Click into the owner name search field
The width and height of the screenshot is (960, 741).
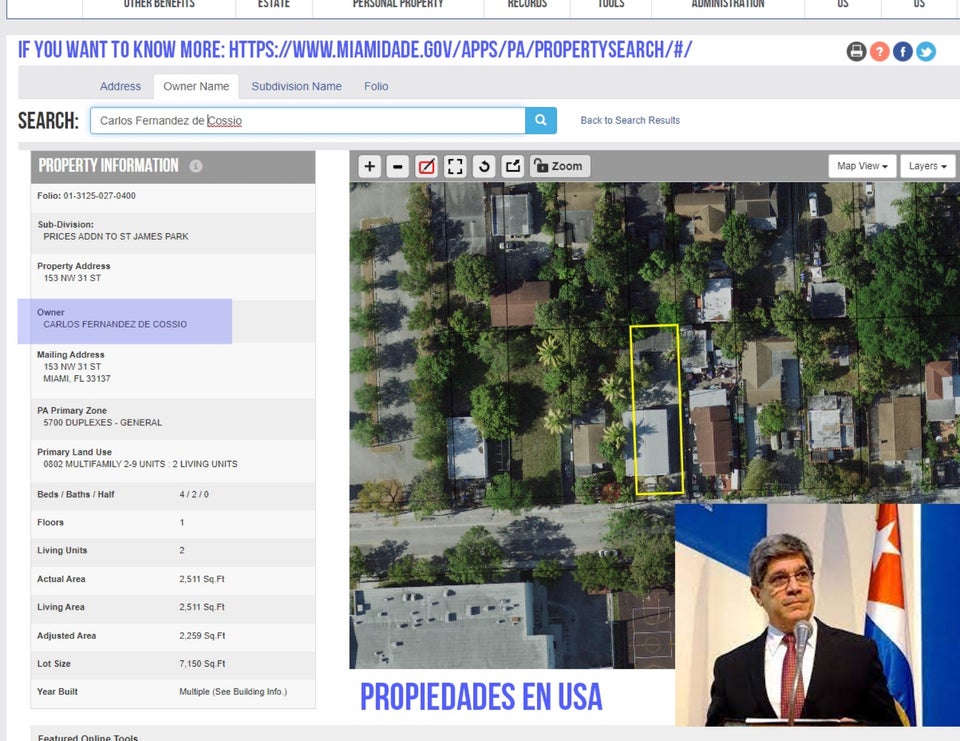tap(307, 121)
